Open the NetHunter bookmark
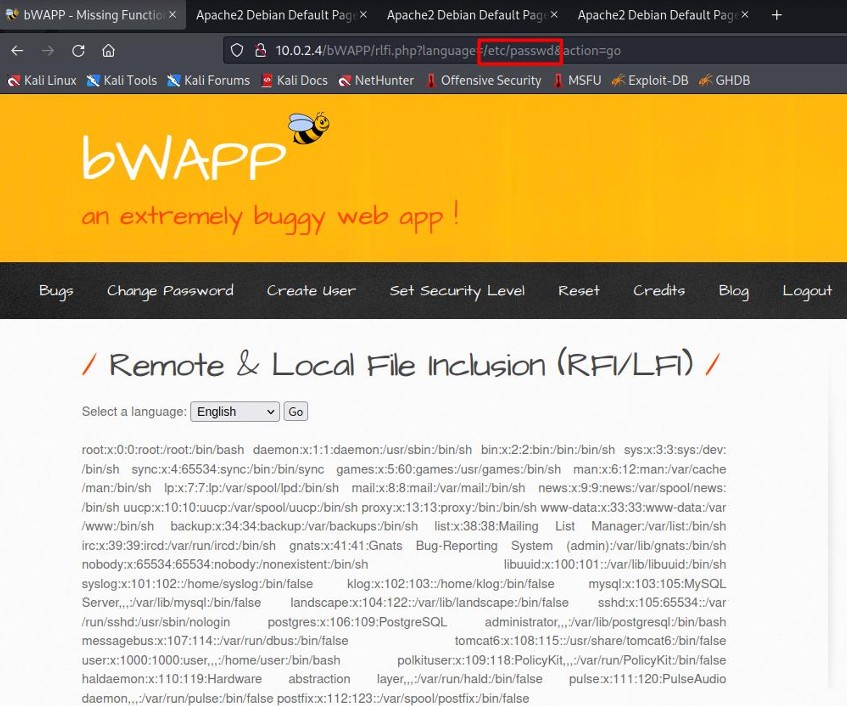The image size is (847, 706). point(376,80)
